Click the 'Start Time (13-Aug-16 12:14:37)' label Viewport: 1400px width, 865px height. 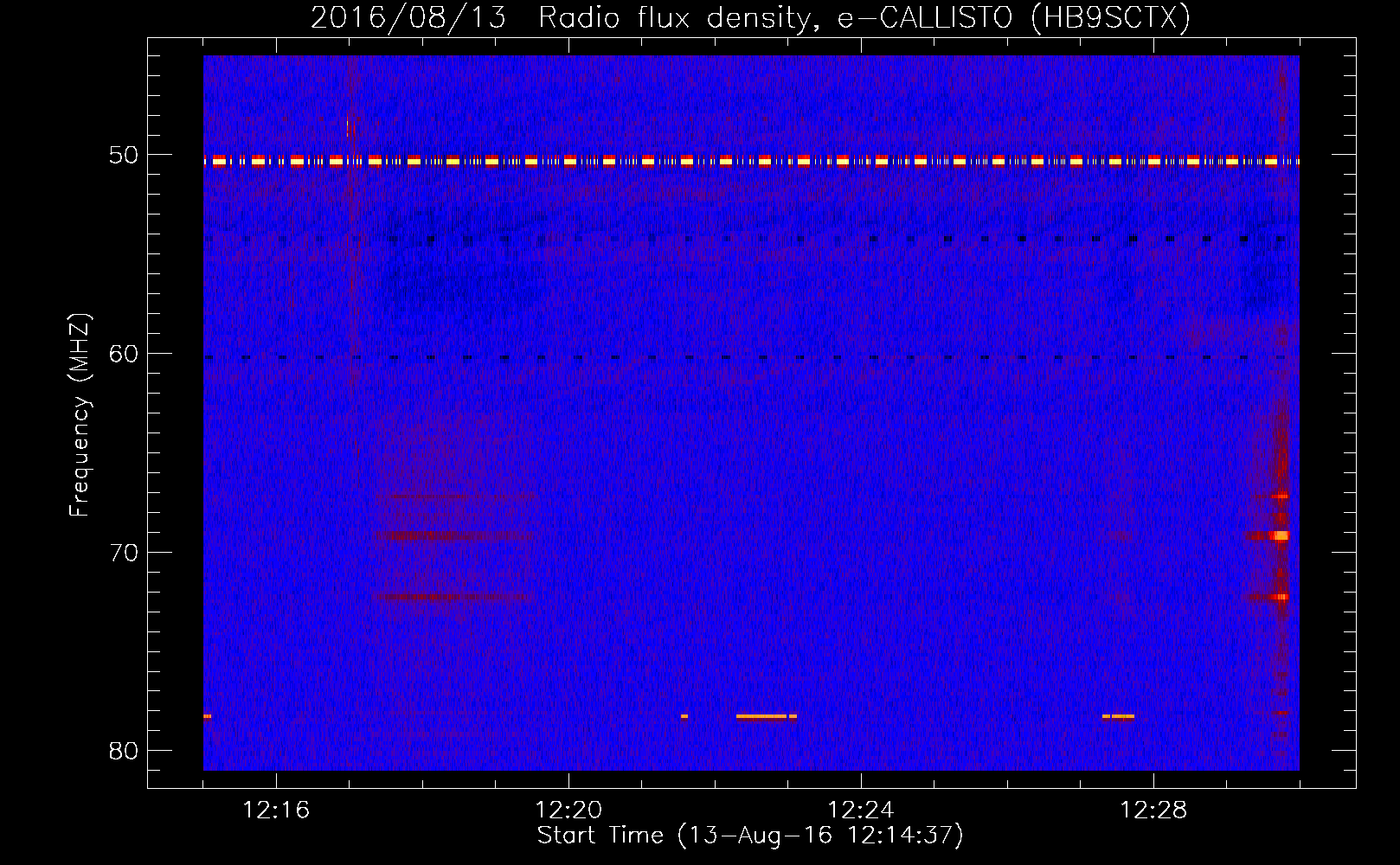[750, 836]
